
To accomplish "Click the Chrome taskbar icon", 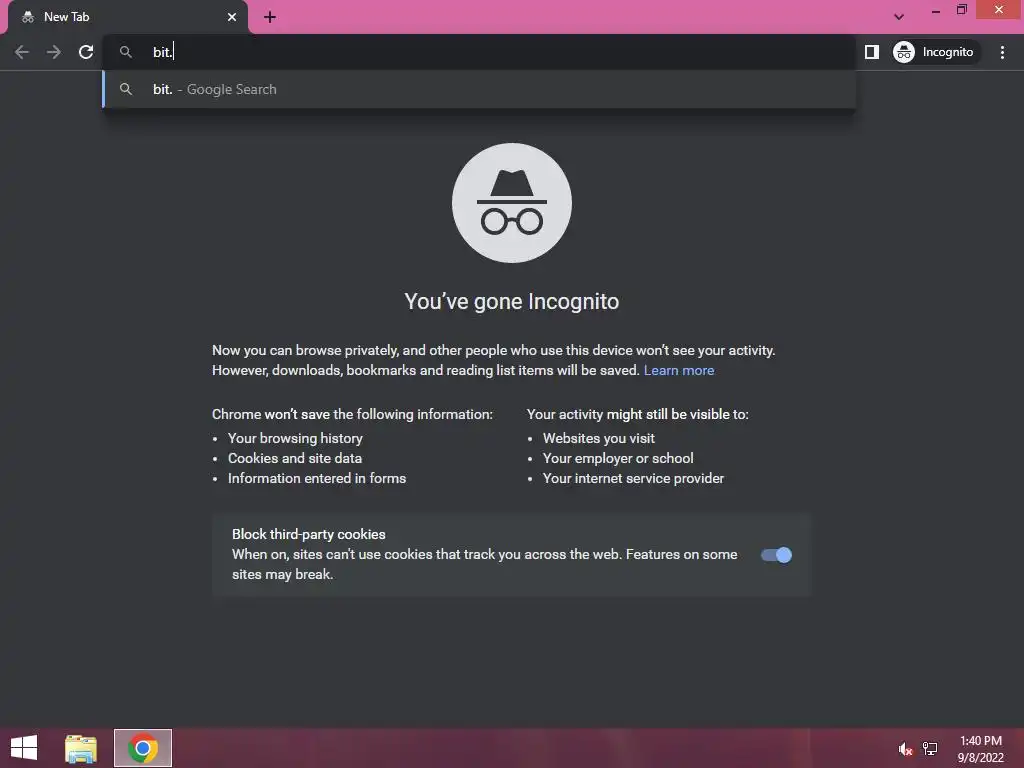I will (143, 748).
